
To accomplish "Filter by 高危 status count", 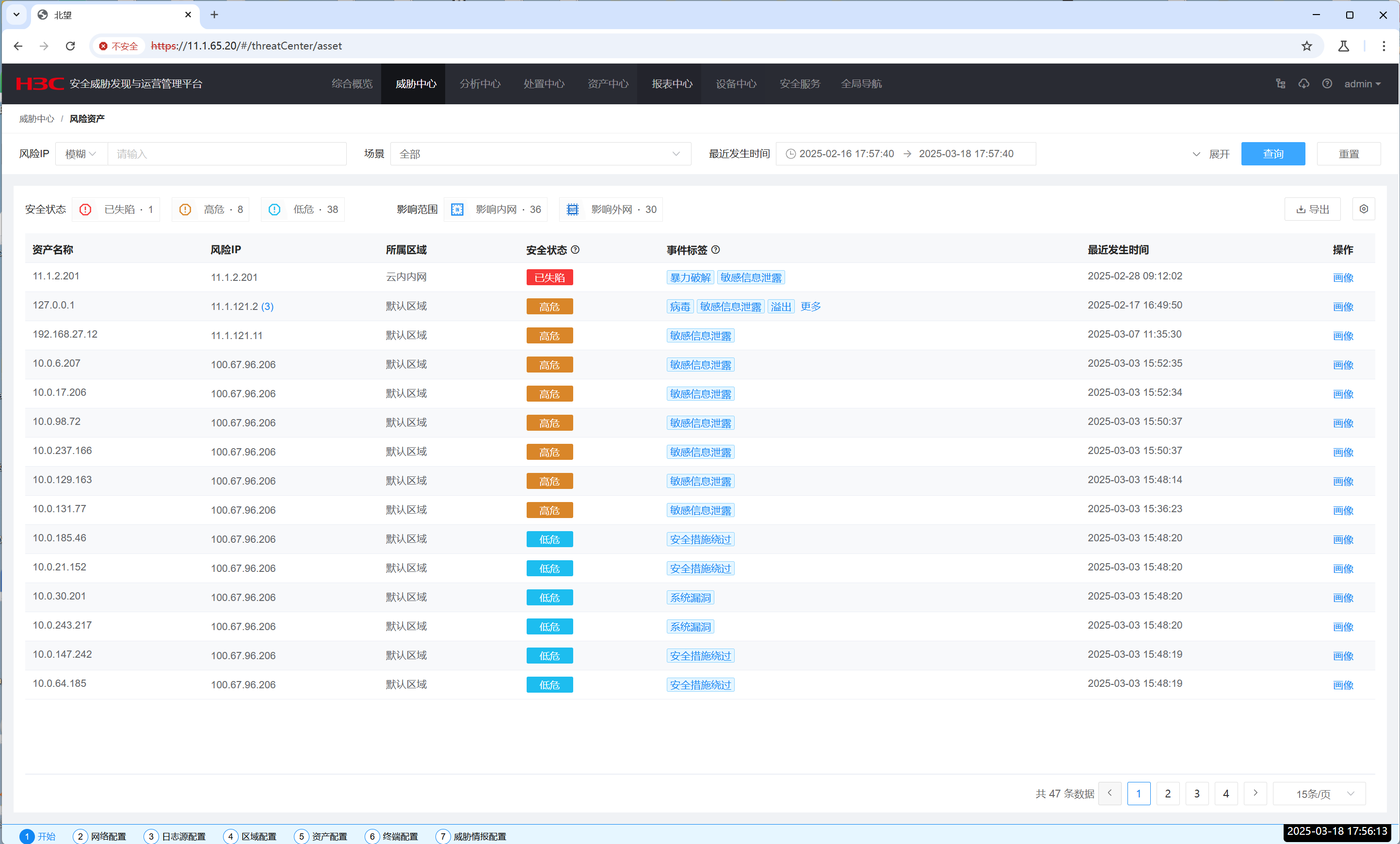I will (x=210, y=210).
